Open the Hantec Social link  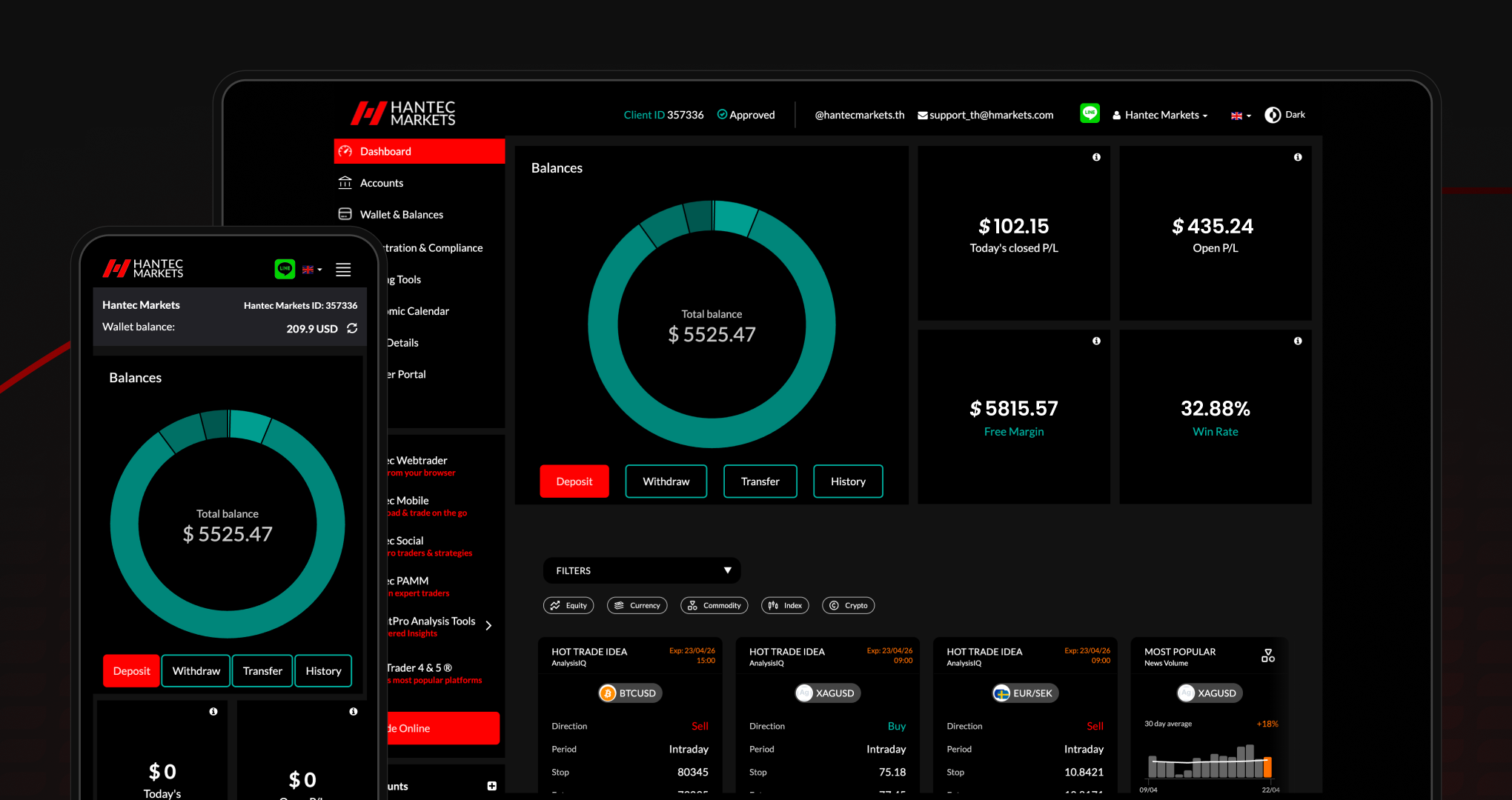tap(430, 546)
